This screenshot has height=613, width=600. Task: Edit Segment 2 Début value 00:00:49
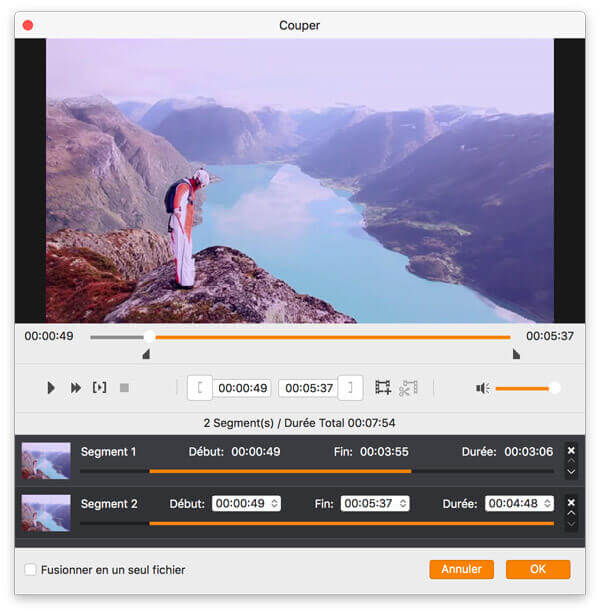[240, 504]
